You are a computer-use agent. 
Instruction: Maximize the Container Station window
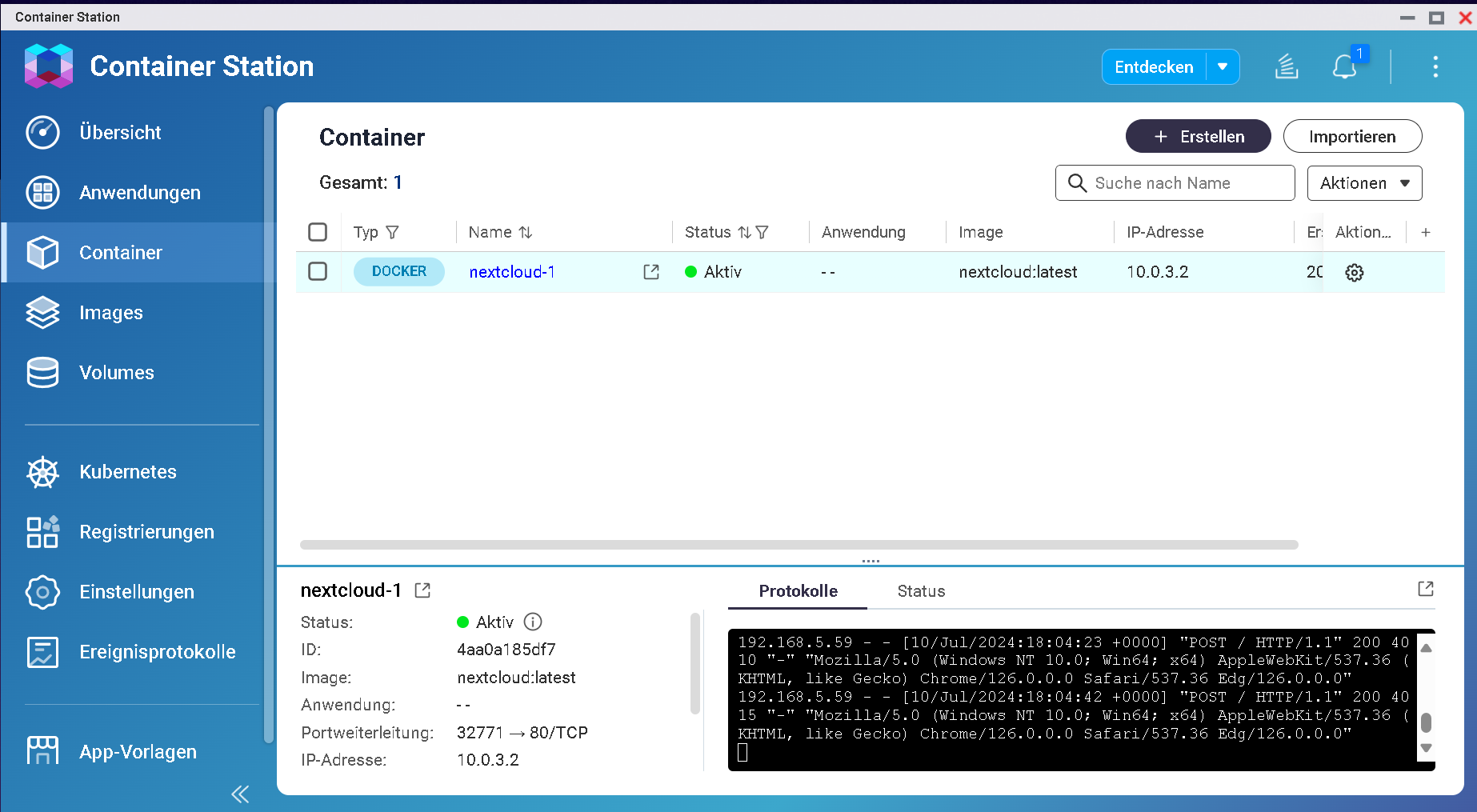(1436, 18)
